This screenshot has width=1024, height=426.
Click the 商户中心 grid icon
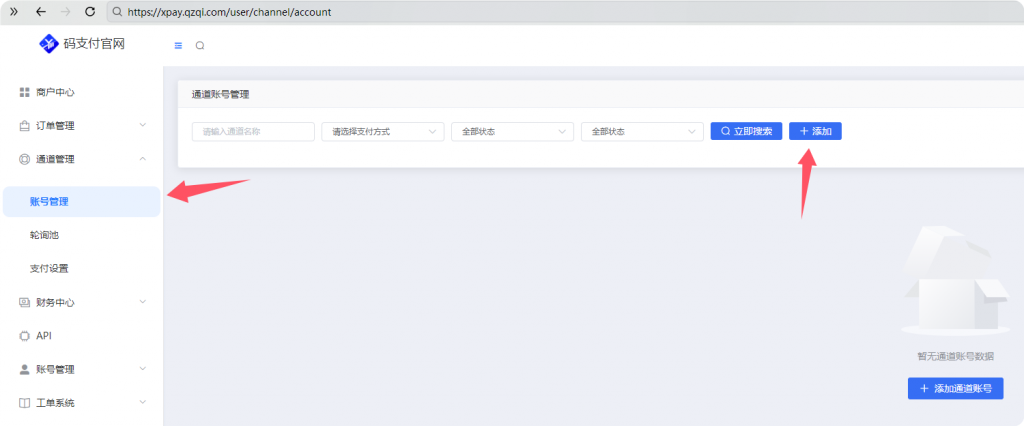[x=25, y=92]
